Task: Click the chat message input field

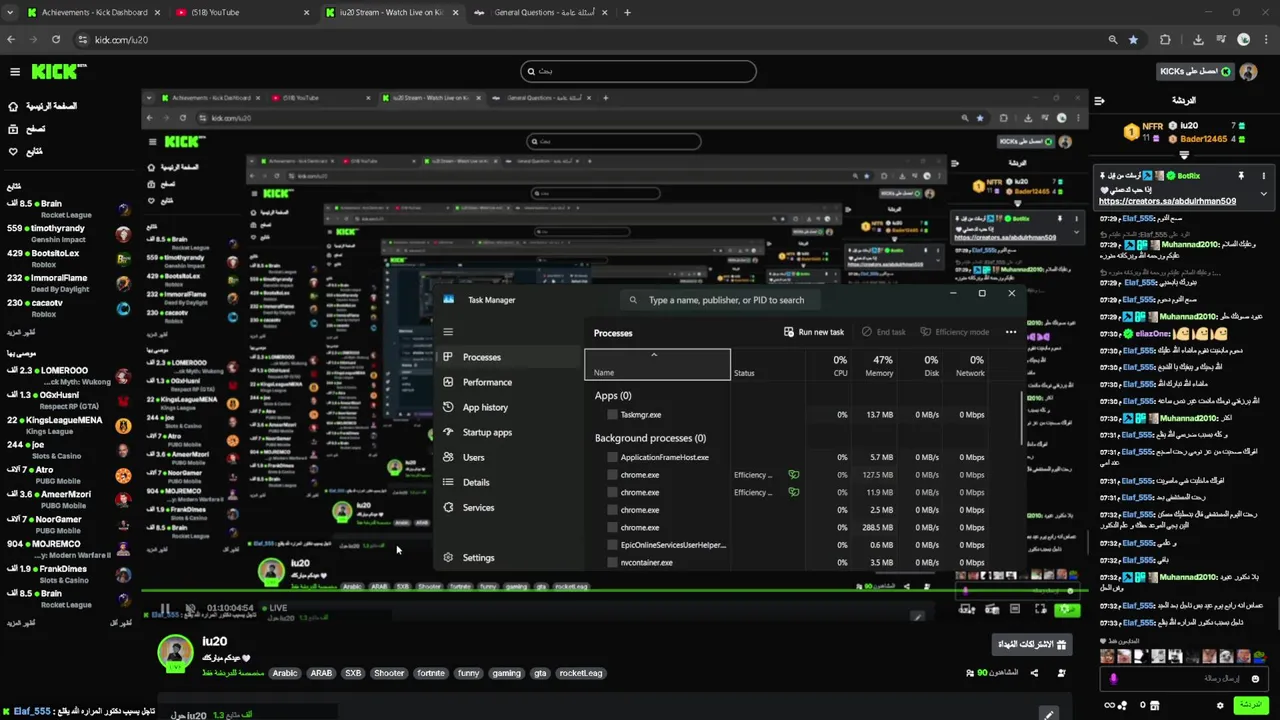Action: tap(1185, 679)
